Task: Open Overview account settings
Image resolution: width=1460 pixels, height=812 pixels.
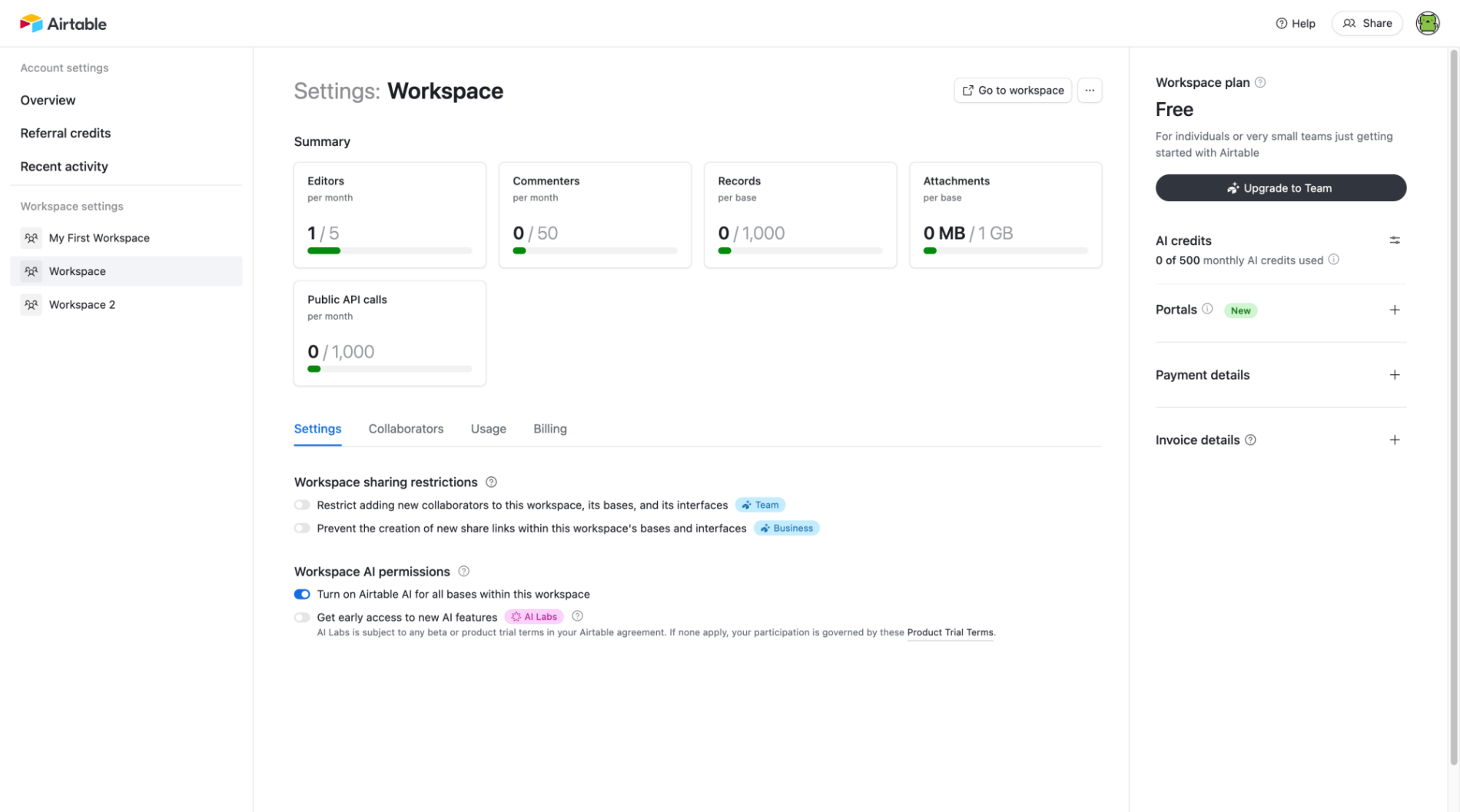Action: pyautogui.click(x=48, y=100)
